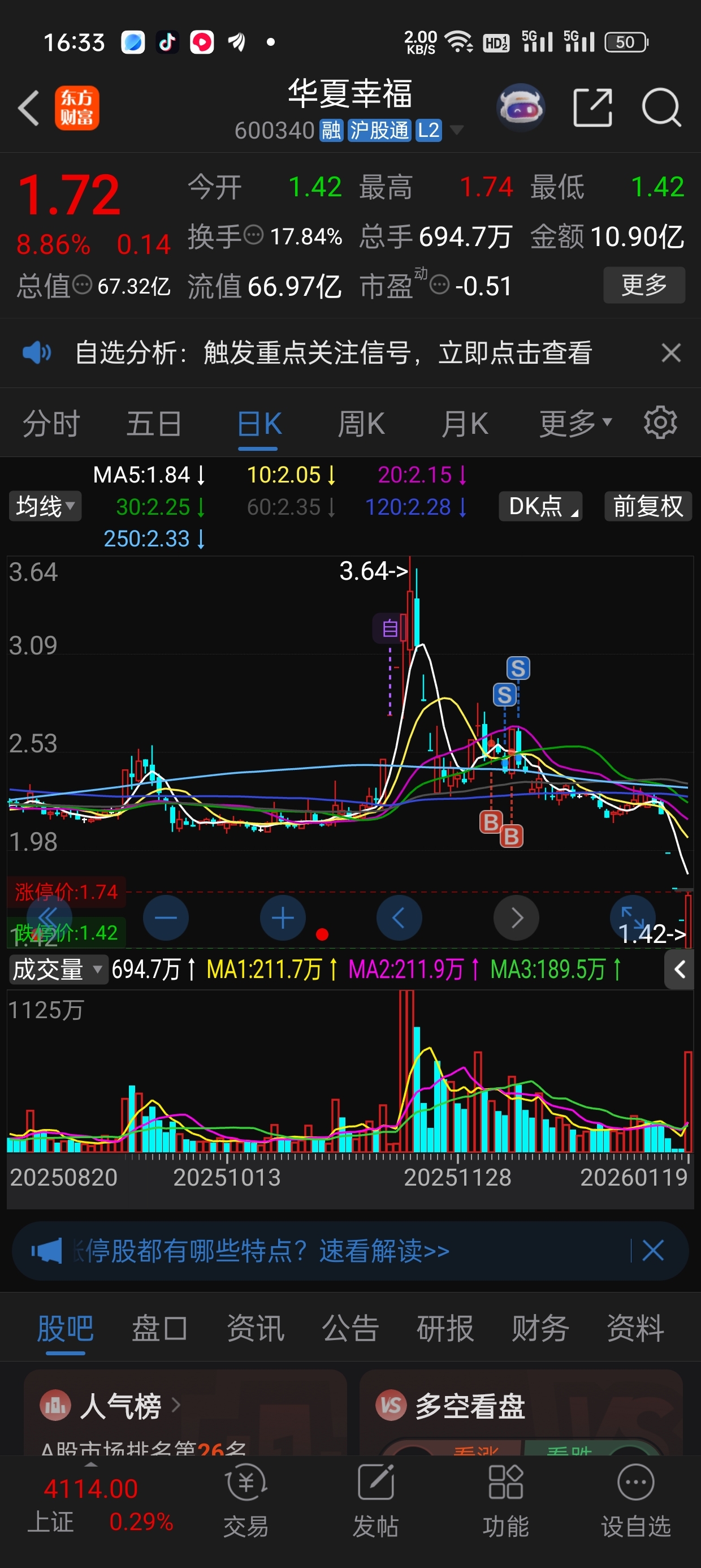Screen dimensions: 701x1568
Task: Tap the speaker announcement icon
Action: pyautogui.click(x=37, y=352)
